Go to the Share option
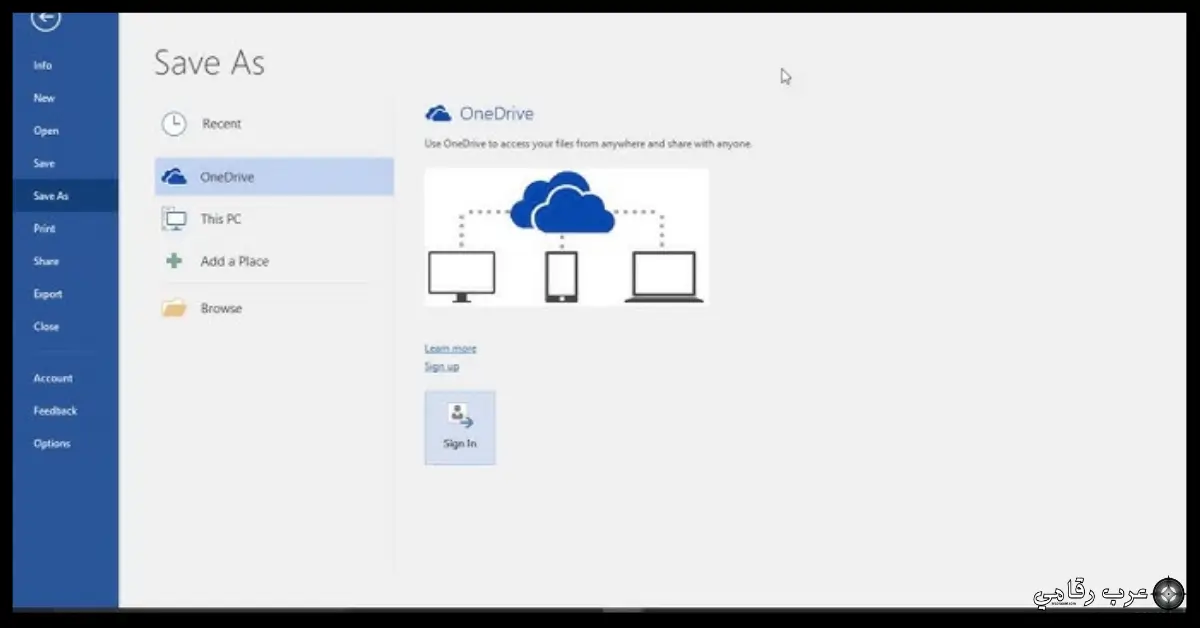 click(46, 261)
